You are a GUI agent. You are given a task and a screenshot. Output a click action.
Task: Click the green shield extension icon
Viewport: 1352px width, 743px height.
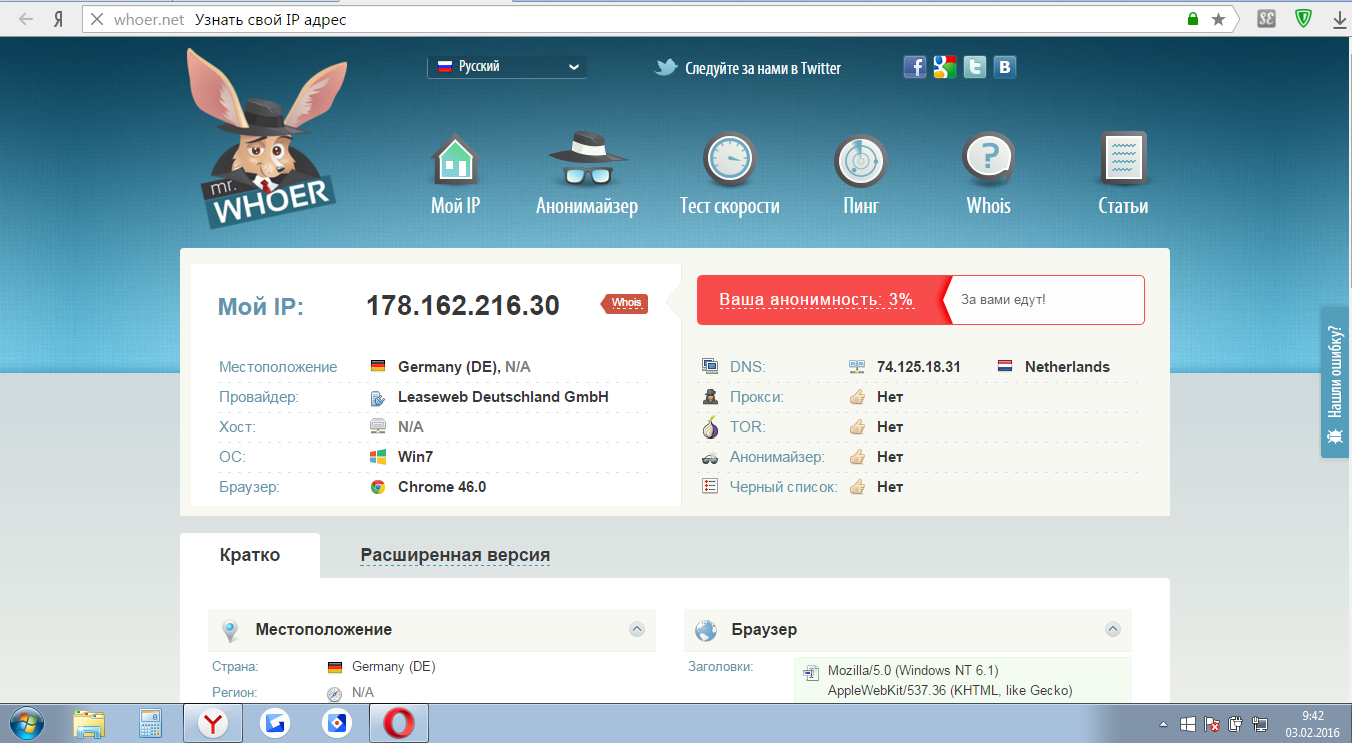coord(1303,19)
